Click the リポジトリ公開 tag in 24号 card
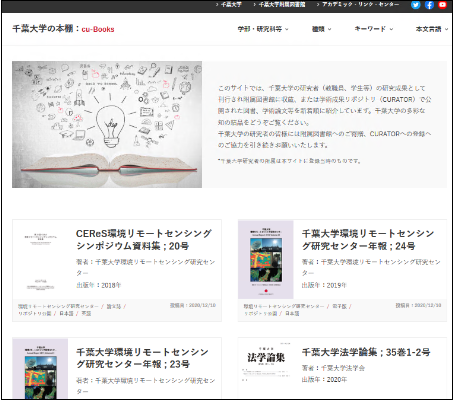453x400 pixels. pos(260,313)
